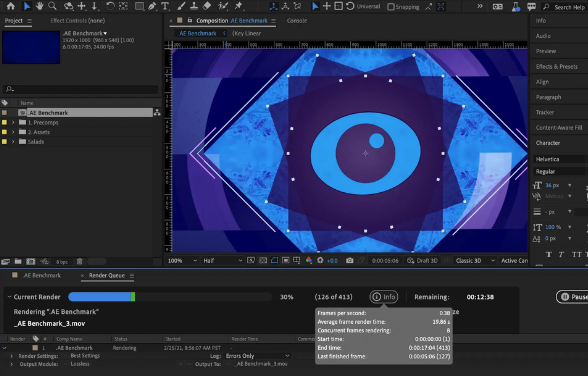The width and height of the screenshot is (588, 376).
Task: Pause the current render
Action: pyautogui.click(x=572, y=297)
